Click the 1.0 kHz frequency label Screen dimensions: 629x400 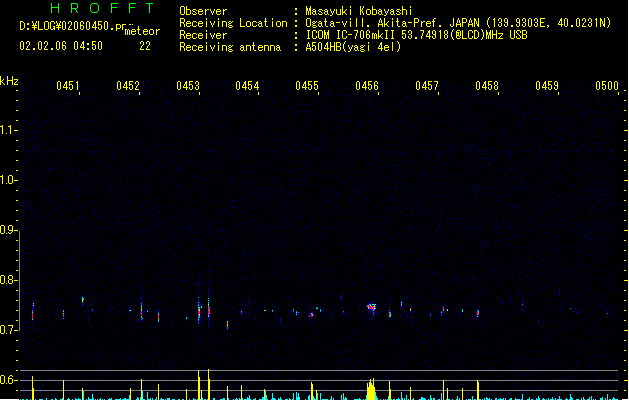(x=8, y=180)
